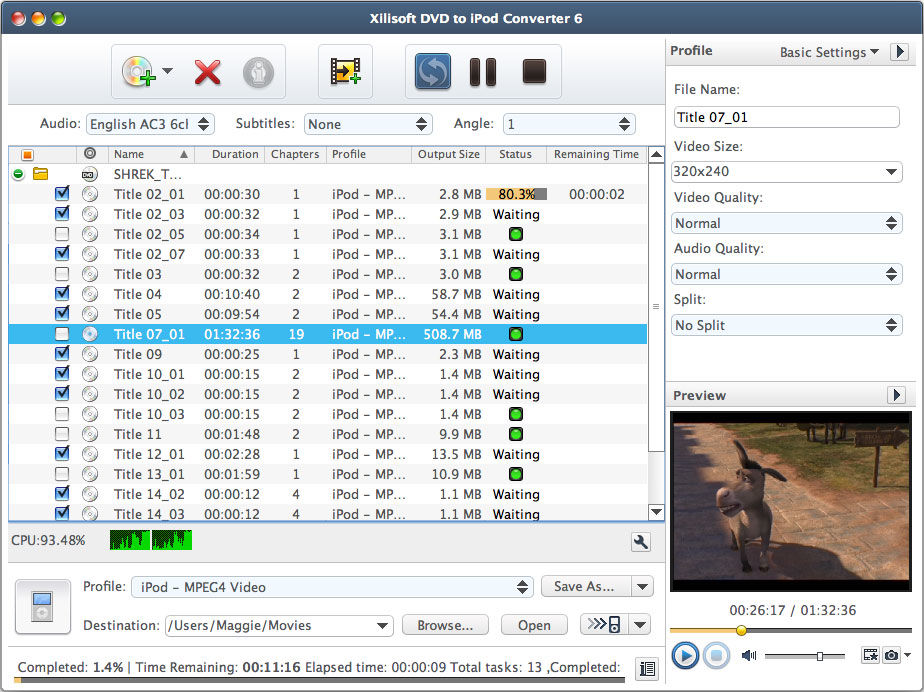This screenshot has width=924, height=692.
Task: Check the Title 02_05 checkbox
Action: point(62,234)
